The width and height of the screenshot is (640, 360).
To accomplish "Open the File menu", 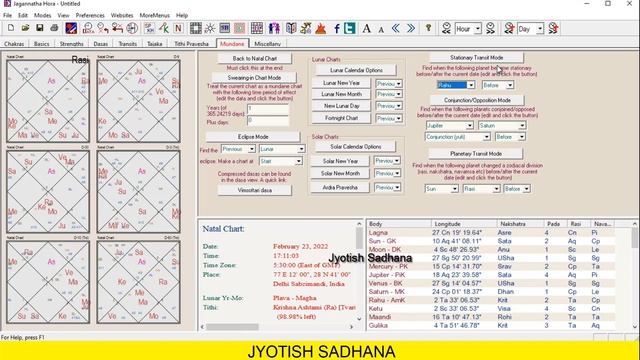I will (x=8, y=15).
